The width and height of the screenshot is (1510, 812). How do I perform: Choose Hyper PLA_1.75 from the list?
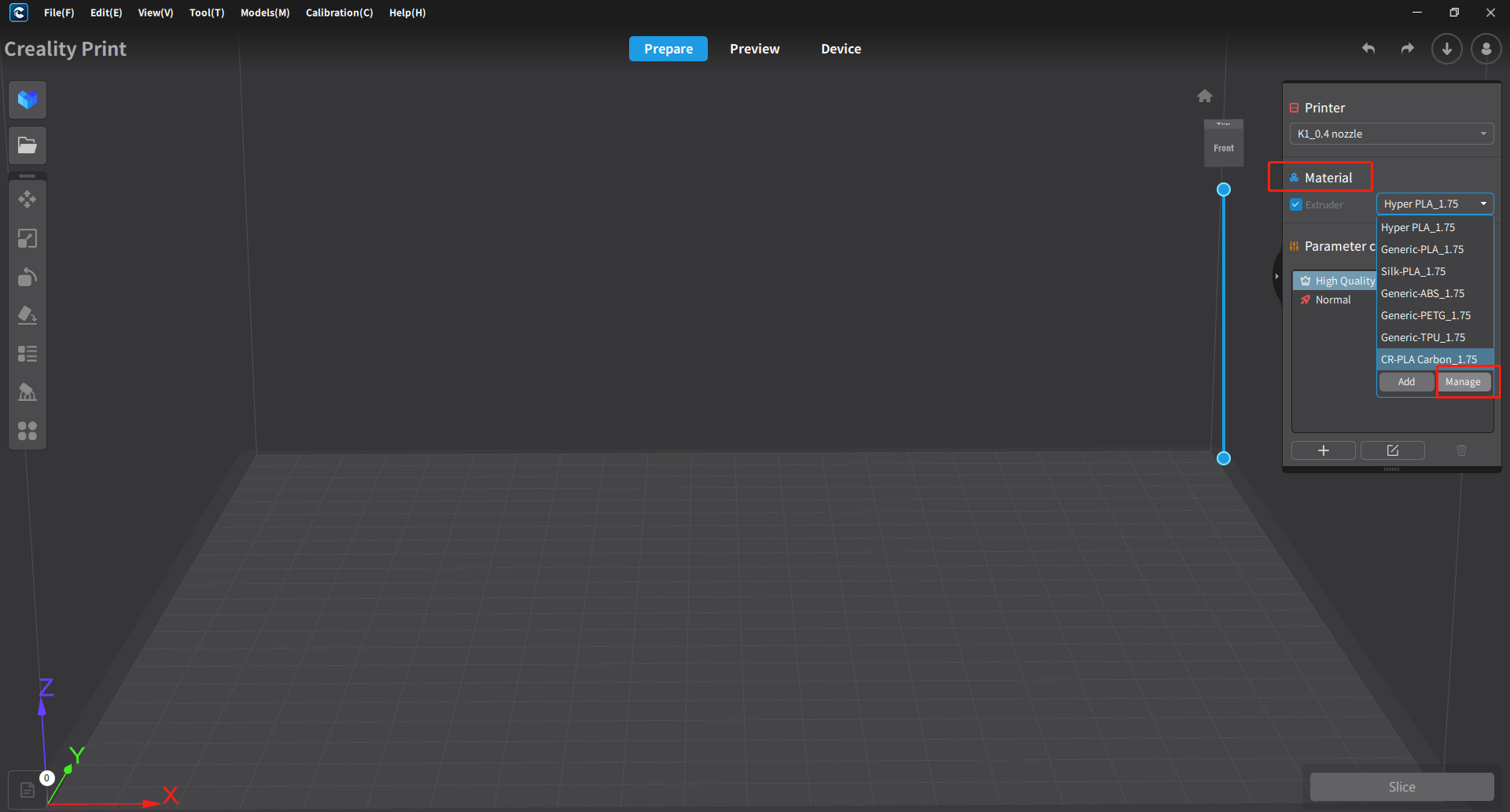click(x=1435, y=227)
